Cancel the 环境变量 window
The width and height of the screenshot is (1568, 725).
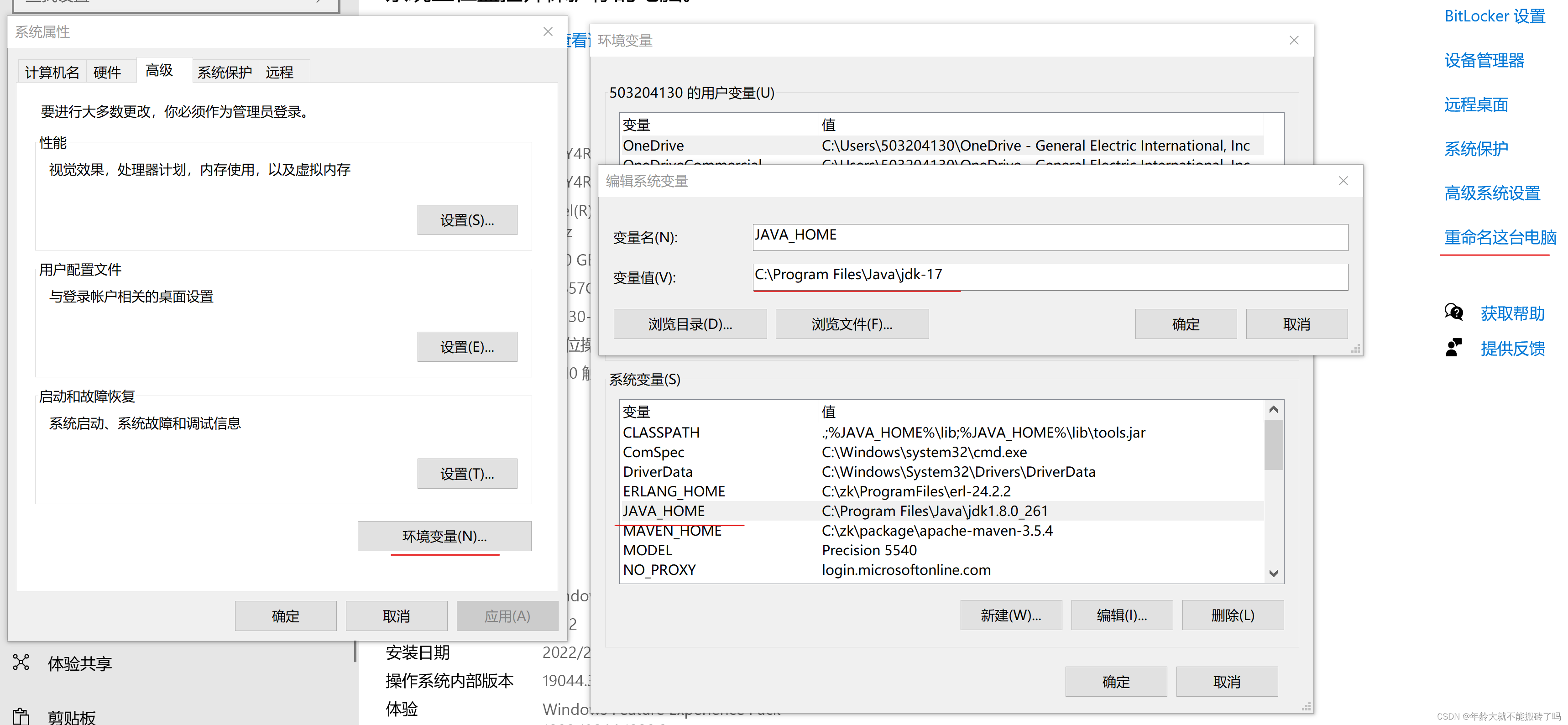[x=1227, y=681]
